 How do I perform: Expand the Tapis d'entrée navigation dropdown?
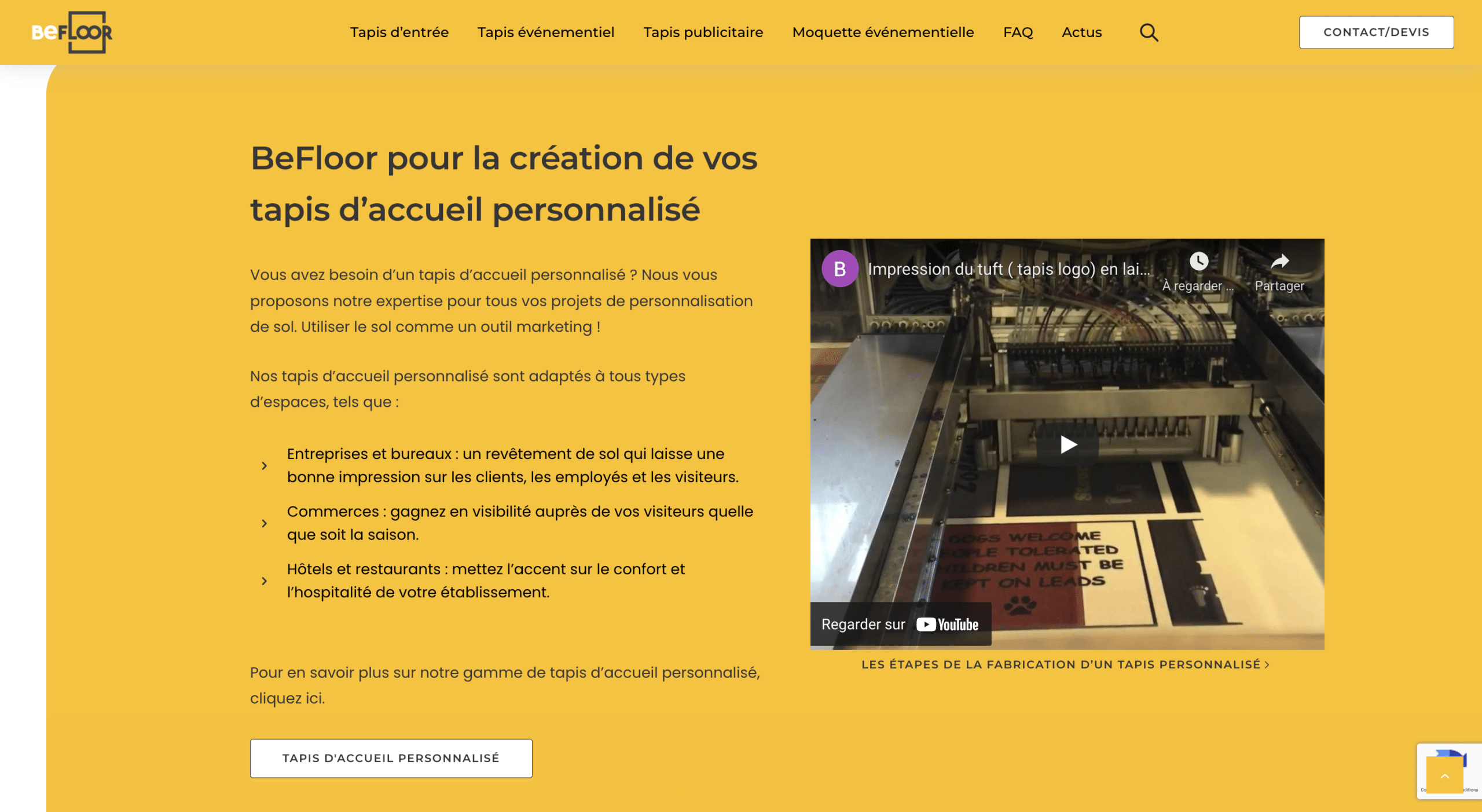coord(399,32)
